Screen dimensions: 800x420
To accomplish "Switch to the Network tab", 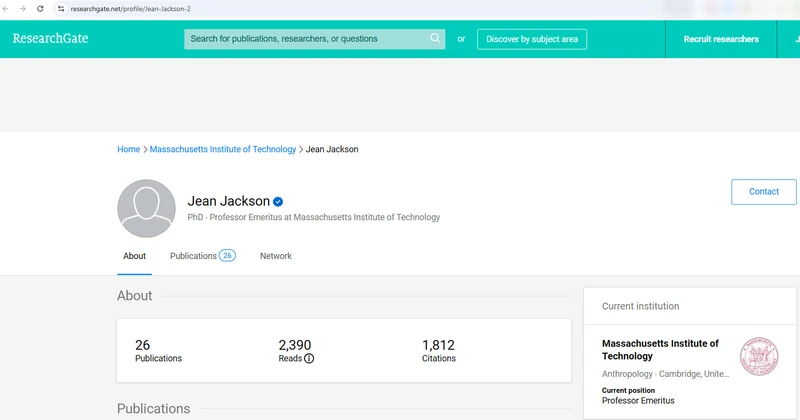I will (x=276, y=256).
